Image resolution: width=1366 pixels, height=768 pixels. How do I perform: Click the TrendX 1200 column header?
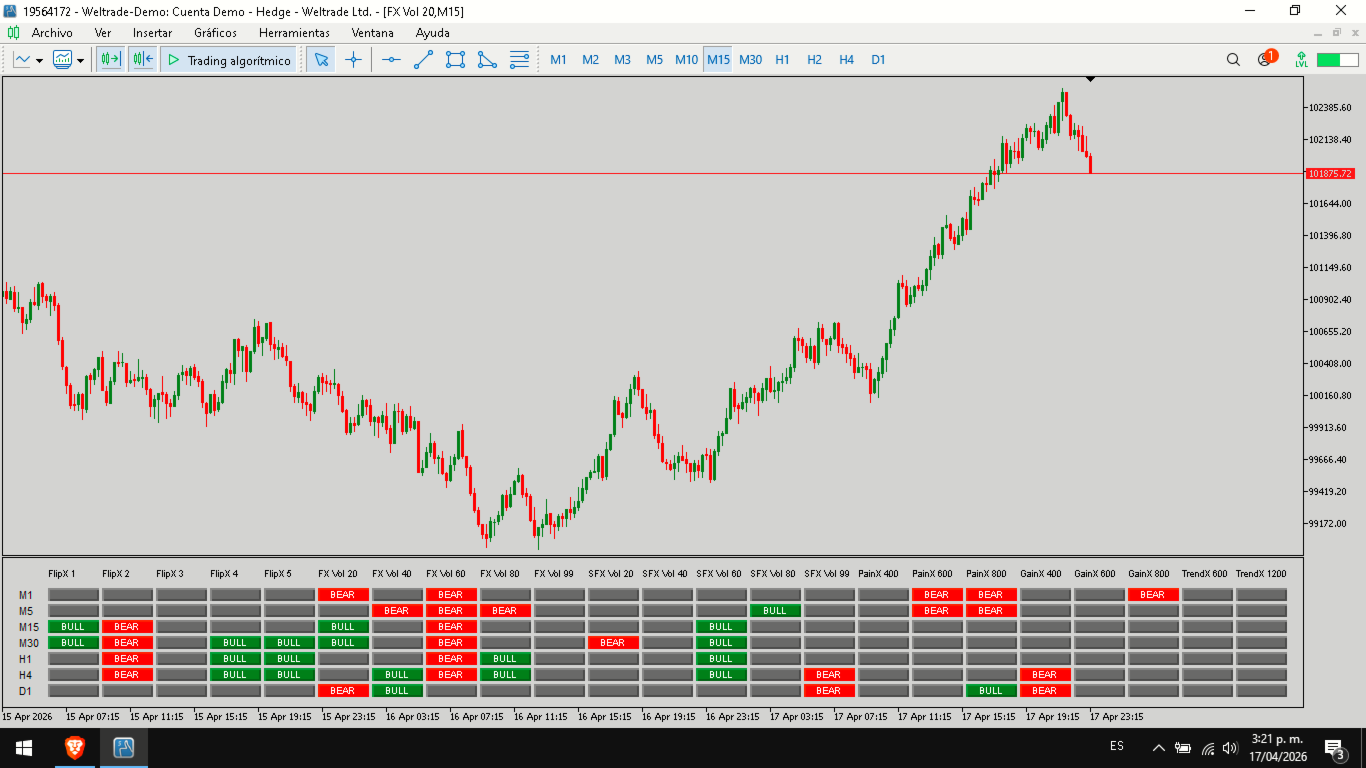point(1261,574)
